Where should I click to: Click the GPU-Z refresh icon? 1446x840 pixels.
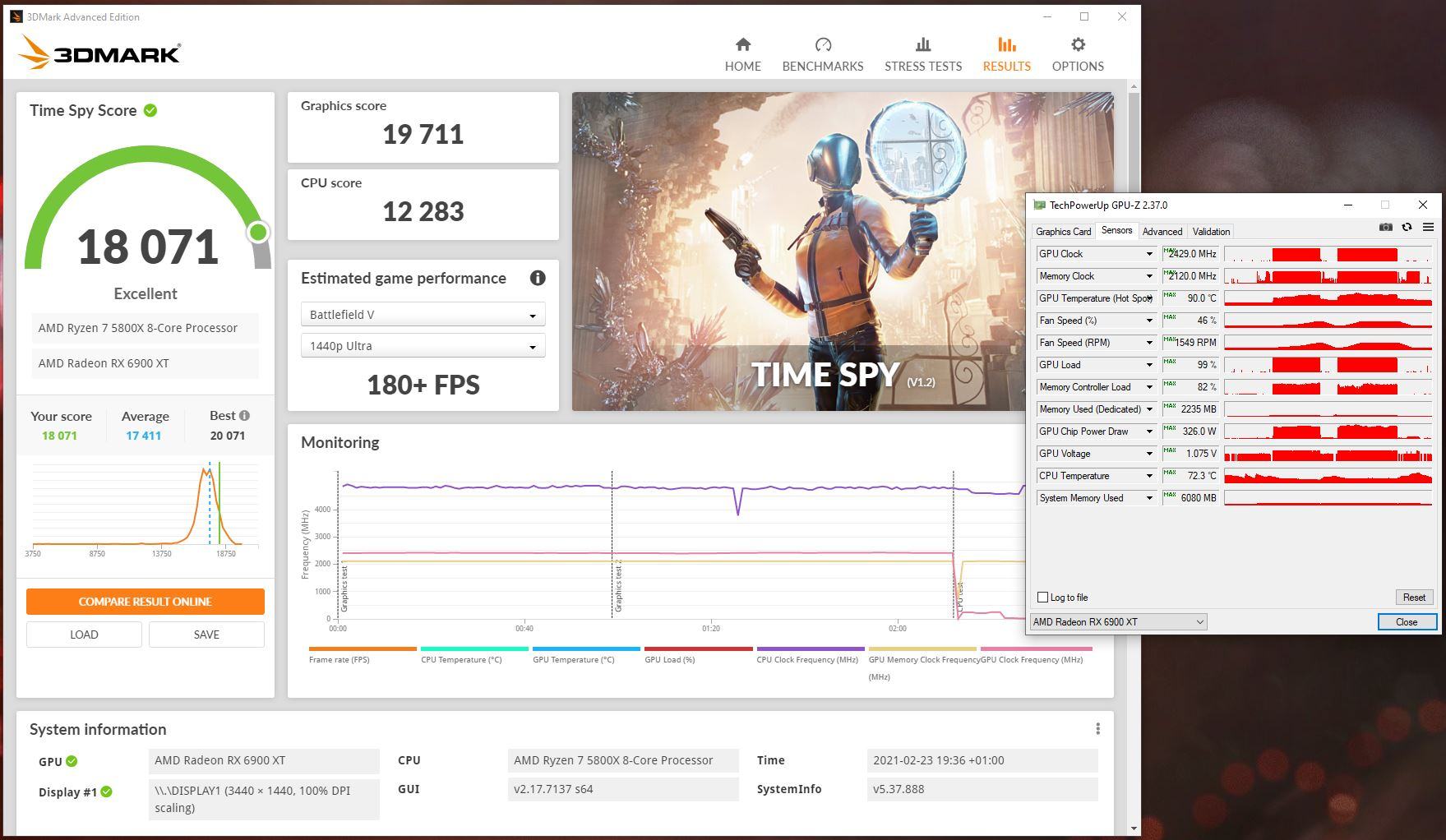point(1407,228)
